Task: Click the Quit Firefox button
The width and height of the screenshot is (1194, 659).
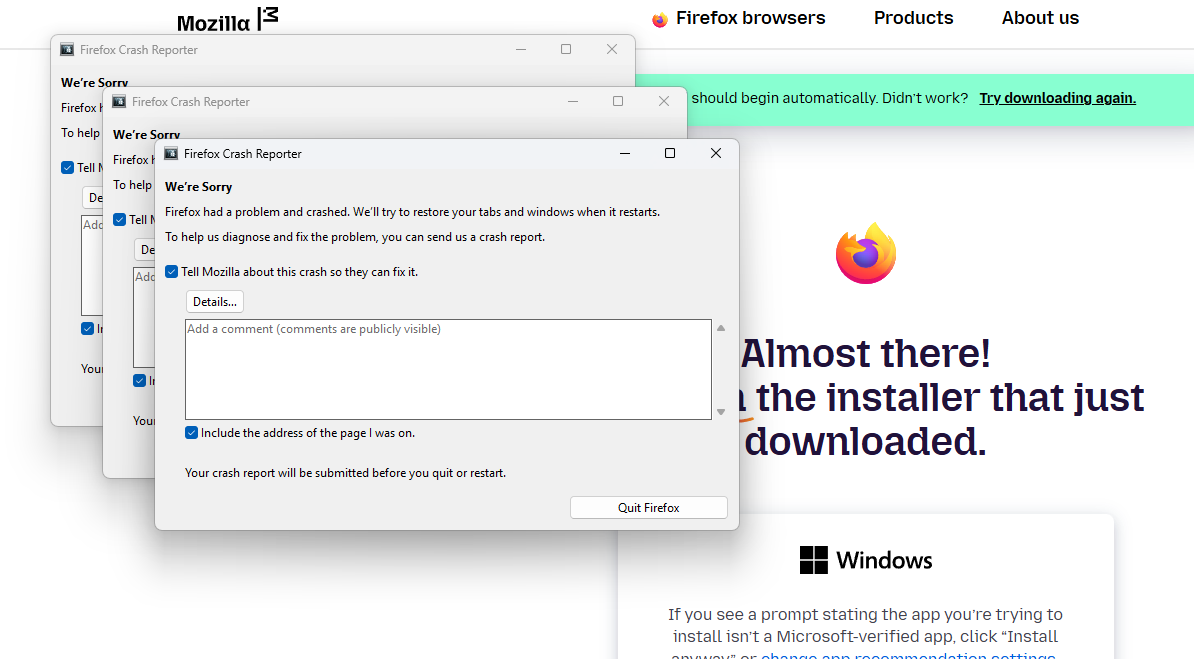Action: (x=648, y=507)
